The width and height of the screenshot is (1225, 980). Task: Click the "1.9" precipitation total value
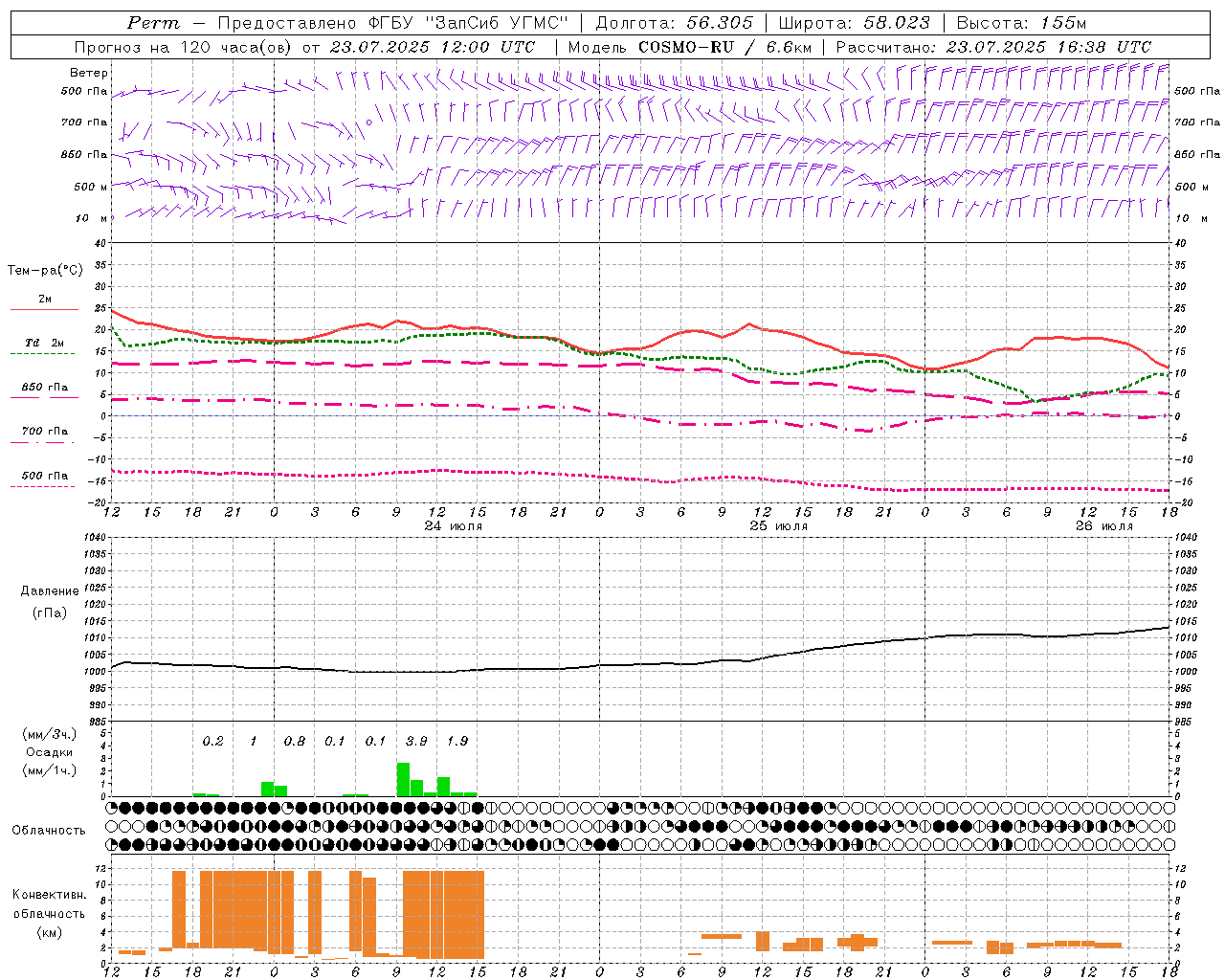[x=457, y=741]
